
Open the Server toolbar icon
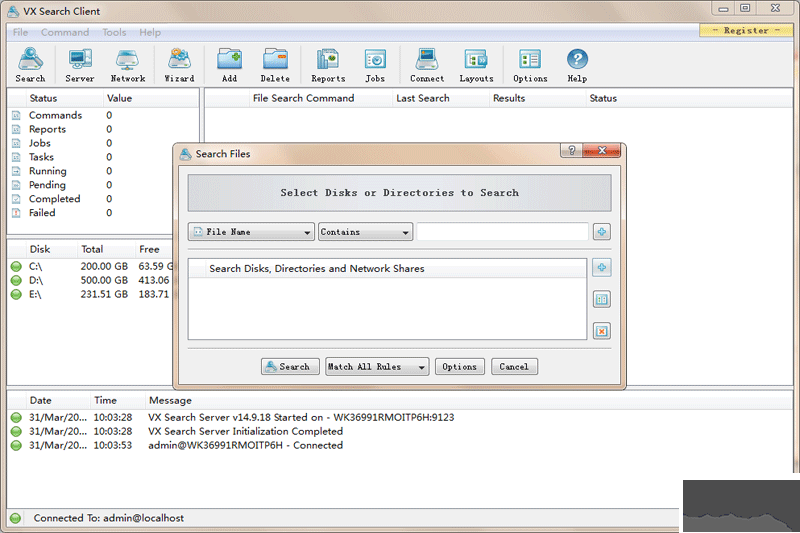click(80, 65)
